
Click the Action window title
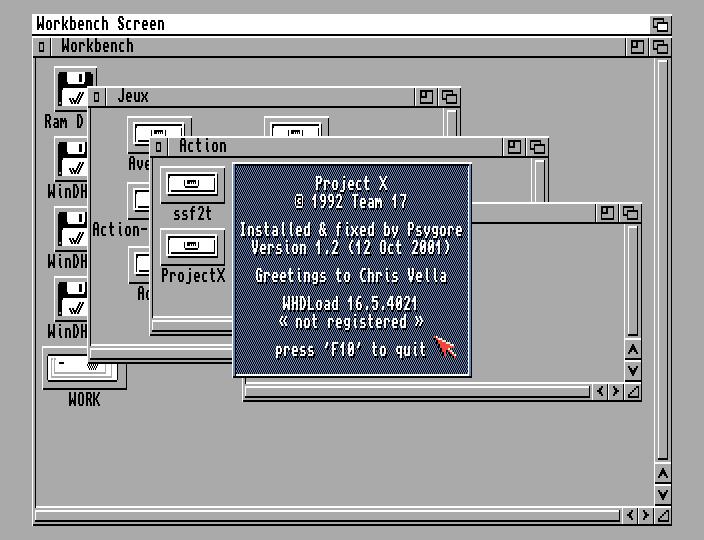point(203,146)
